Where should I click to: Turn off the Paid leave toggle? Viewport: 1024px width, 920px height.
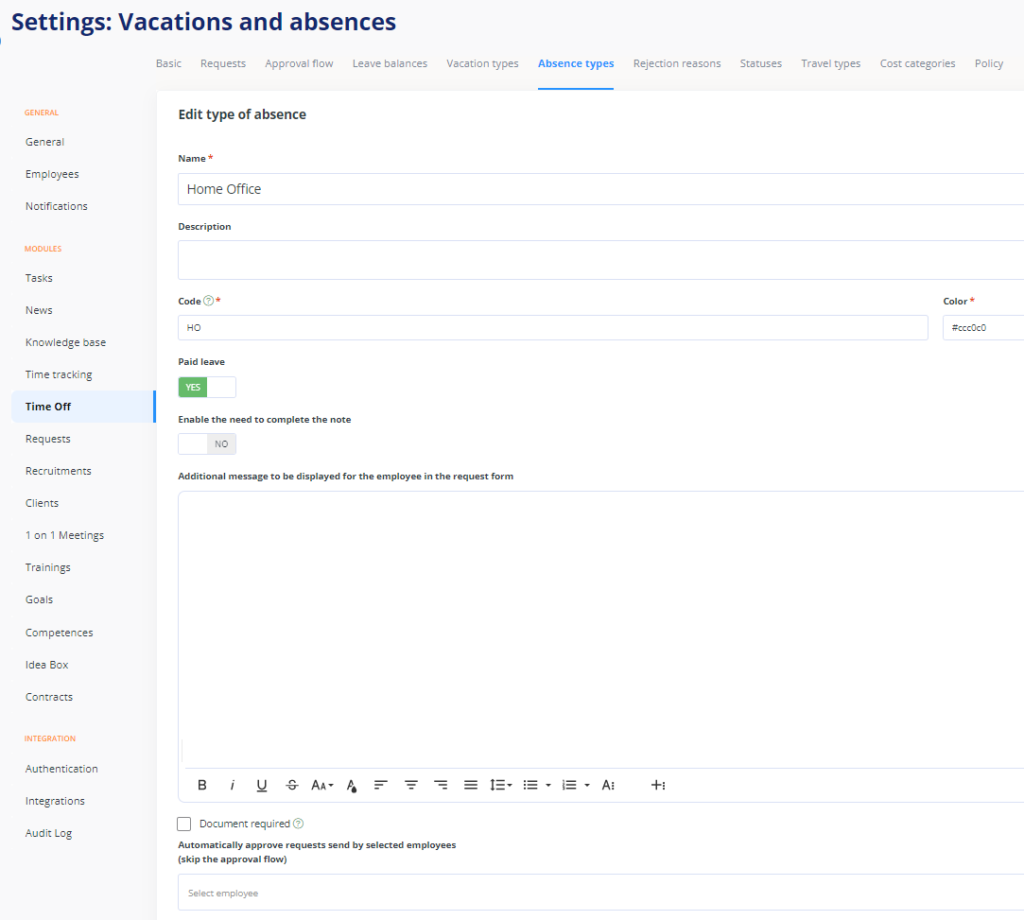pos(207,387)
